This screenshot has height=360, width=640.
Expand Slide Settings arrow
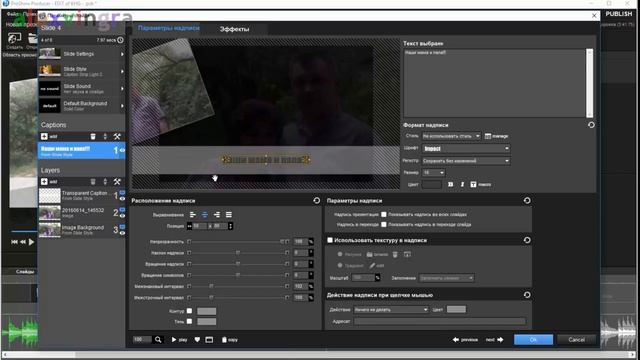click(122, 54)
